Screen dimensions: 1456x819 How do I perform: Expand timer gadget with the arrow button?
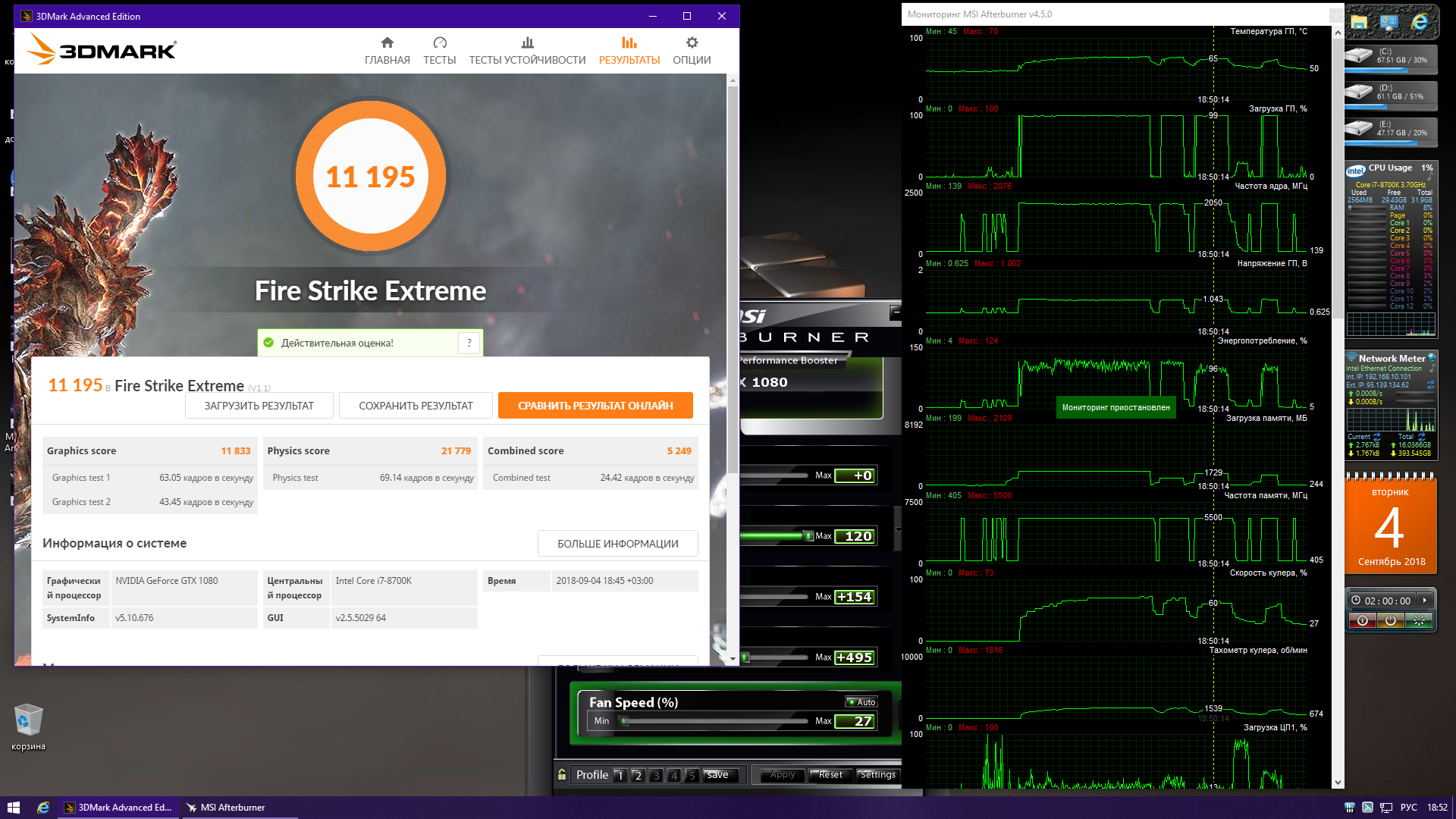point(1425,601)
